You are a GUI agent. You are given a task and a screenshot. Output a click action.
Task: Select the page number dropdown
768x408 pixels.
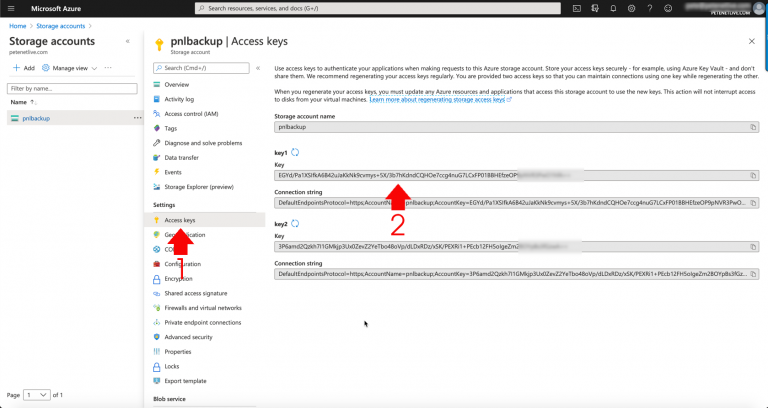tap(37, 395)
